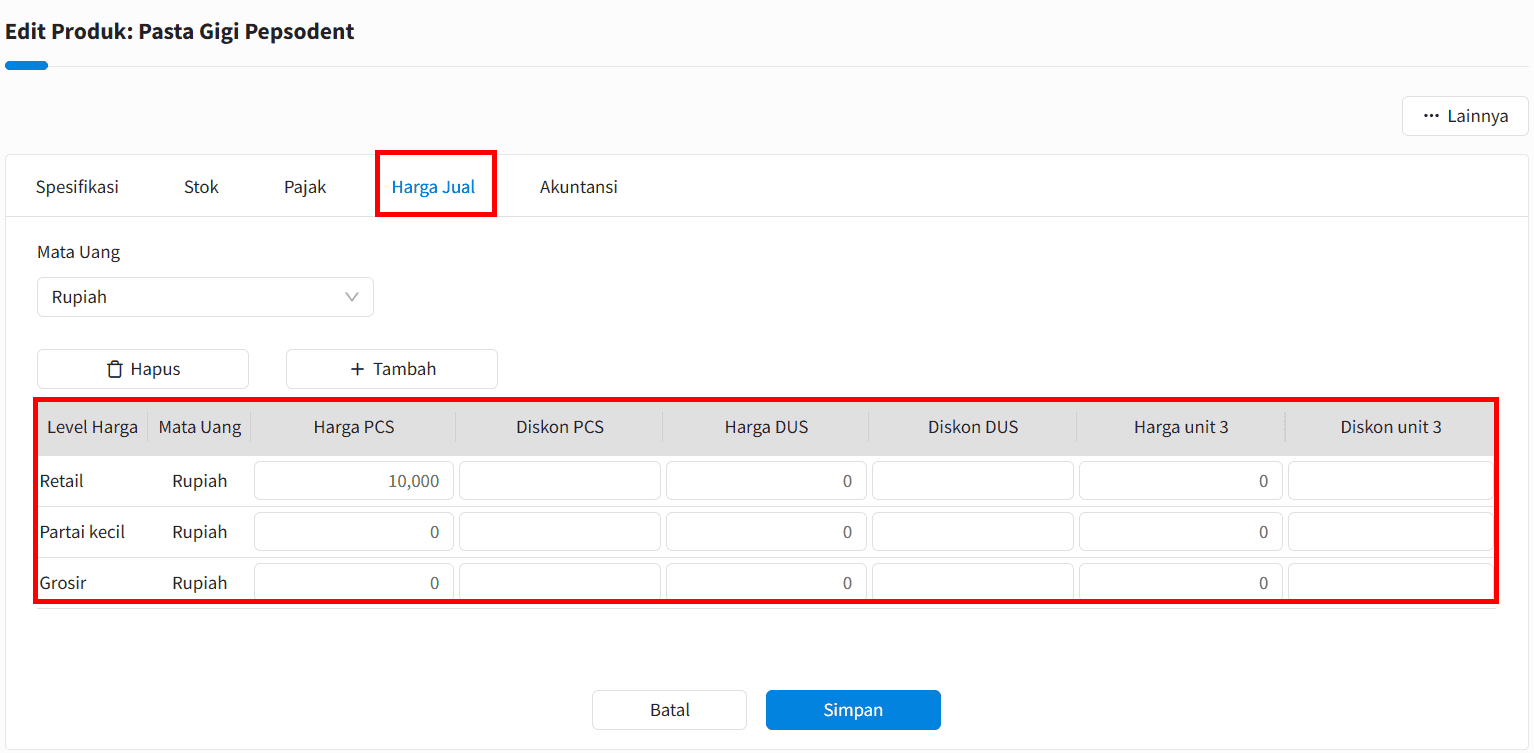This screenshot has width=1534, height=753.
Task: Click the Grosir Harga DUS field
Action: tap(766, 582)
